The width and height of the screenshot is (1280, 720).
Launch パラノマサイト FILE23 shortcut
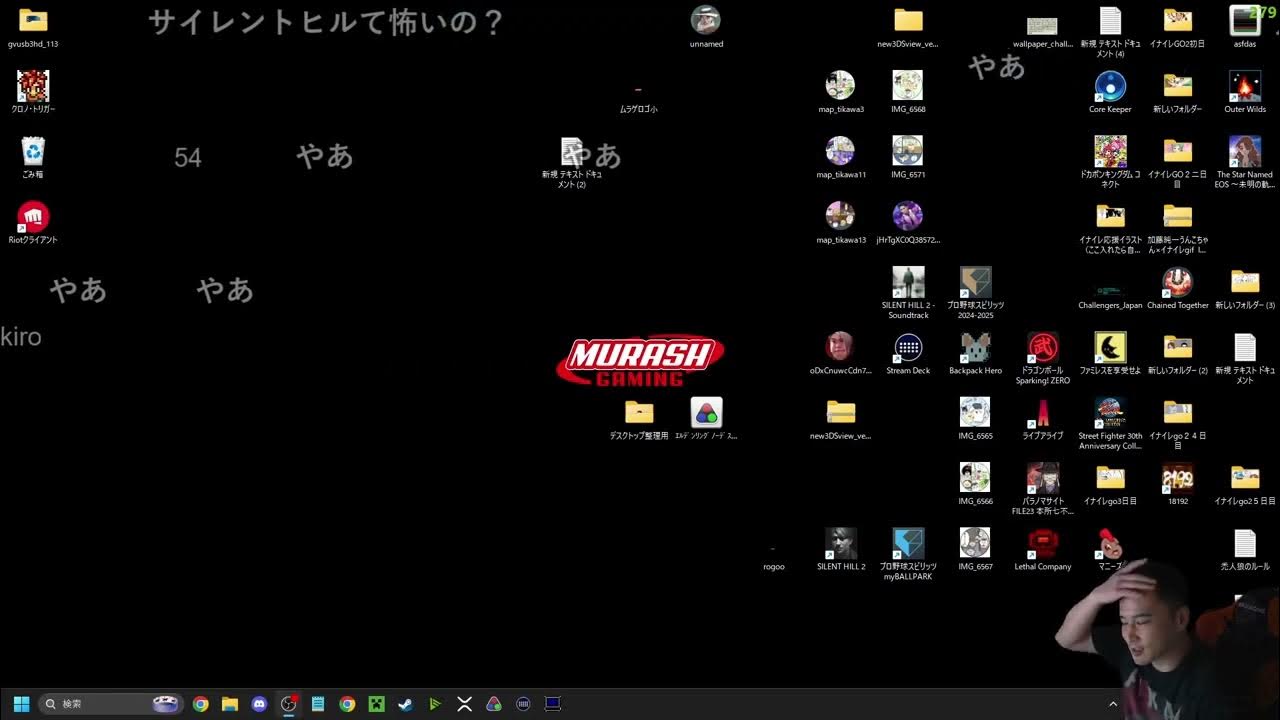pos(1043,478)
